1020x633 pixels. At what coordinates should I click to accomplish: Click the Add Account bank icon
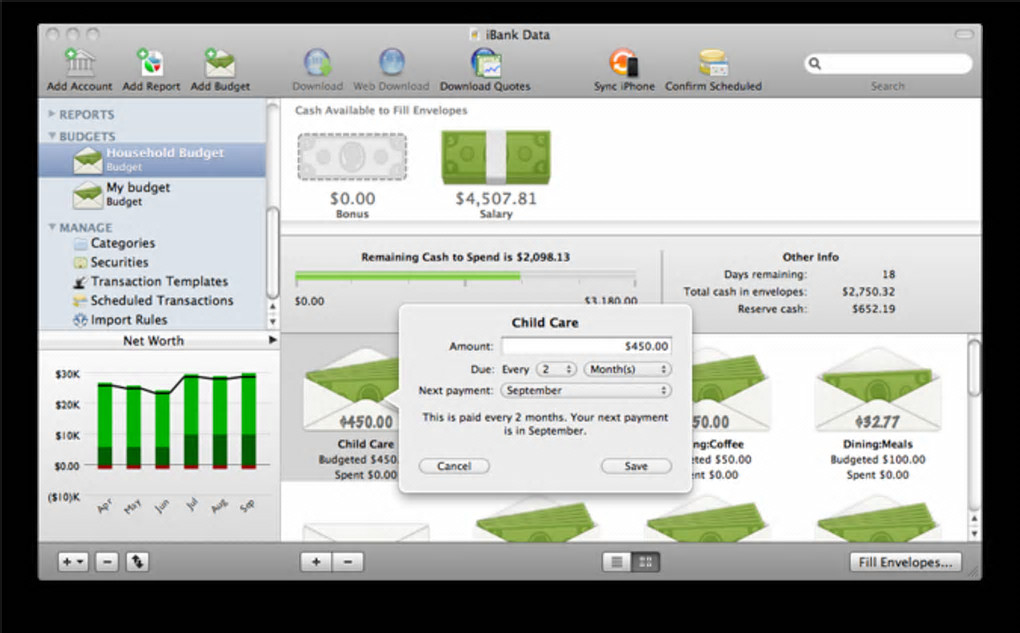click(x=79, y=63)
